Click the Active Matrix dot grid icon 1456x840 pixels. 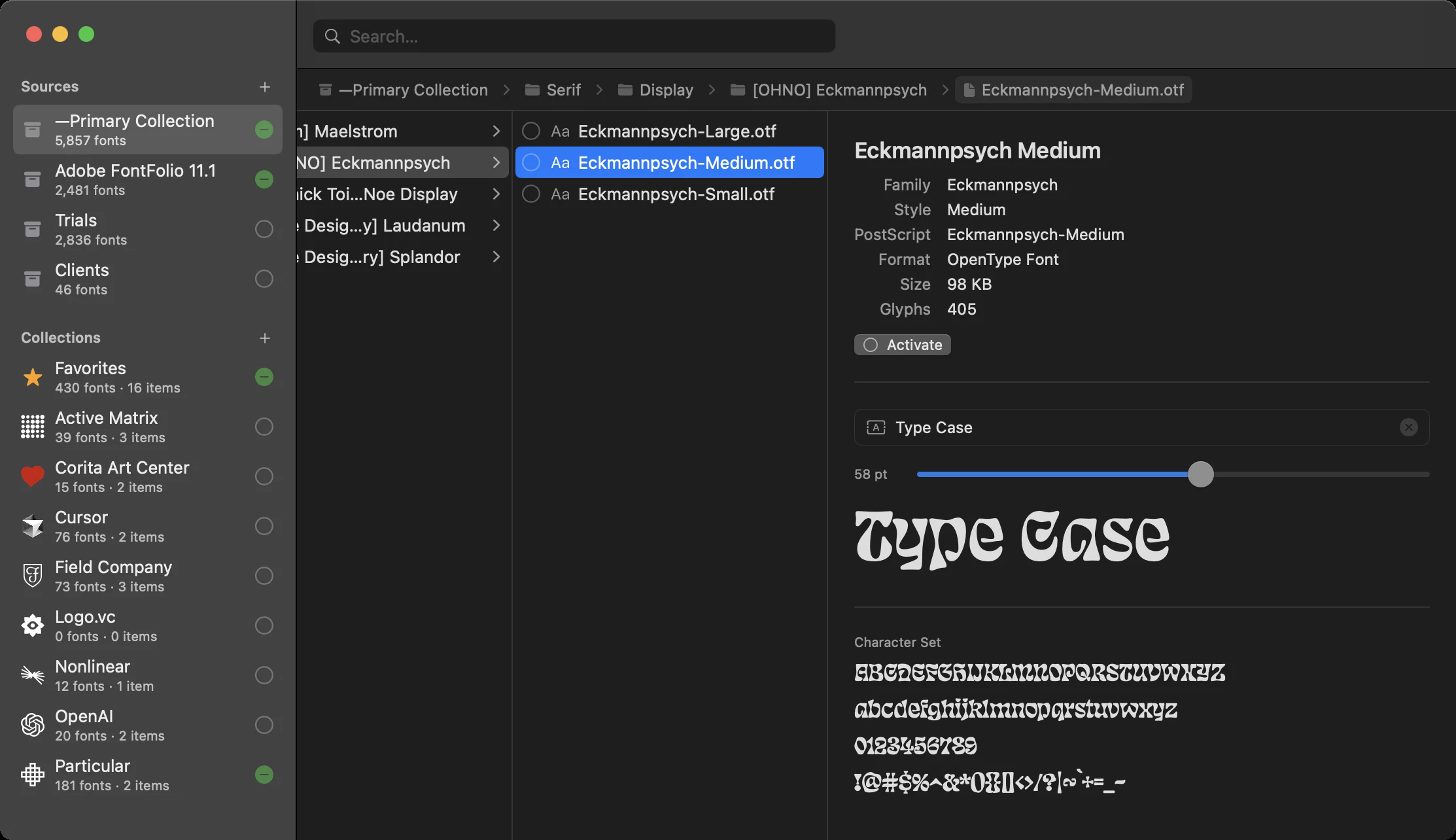[x=33, y=427]
